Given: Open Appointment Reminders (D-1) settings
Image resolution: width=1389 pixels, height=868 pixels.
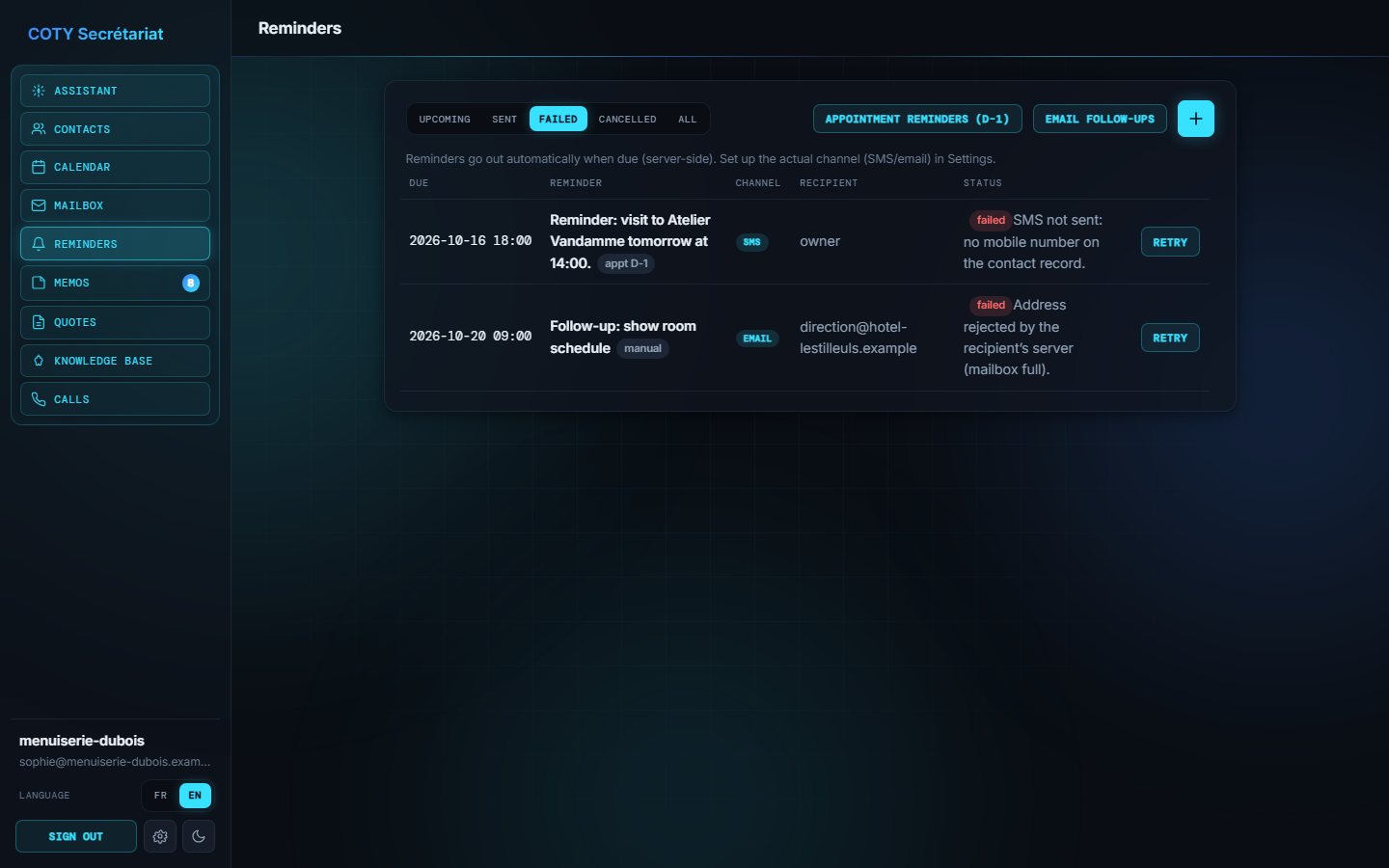Looking at the screenshot, I should (x=917, y=119).
